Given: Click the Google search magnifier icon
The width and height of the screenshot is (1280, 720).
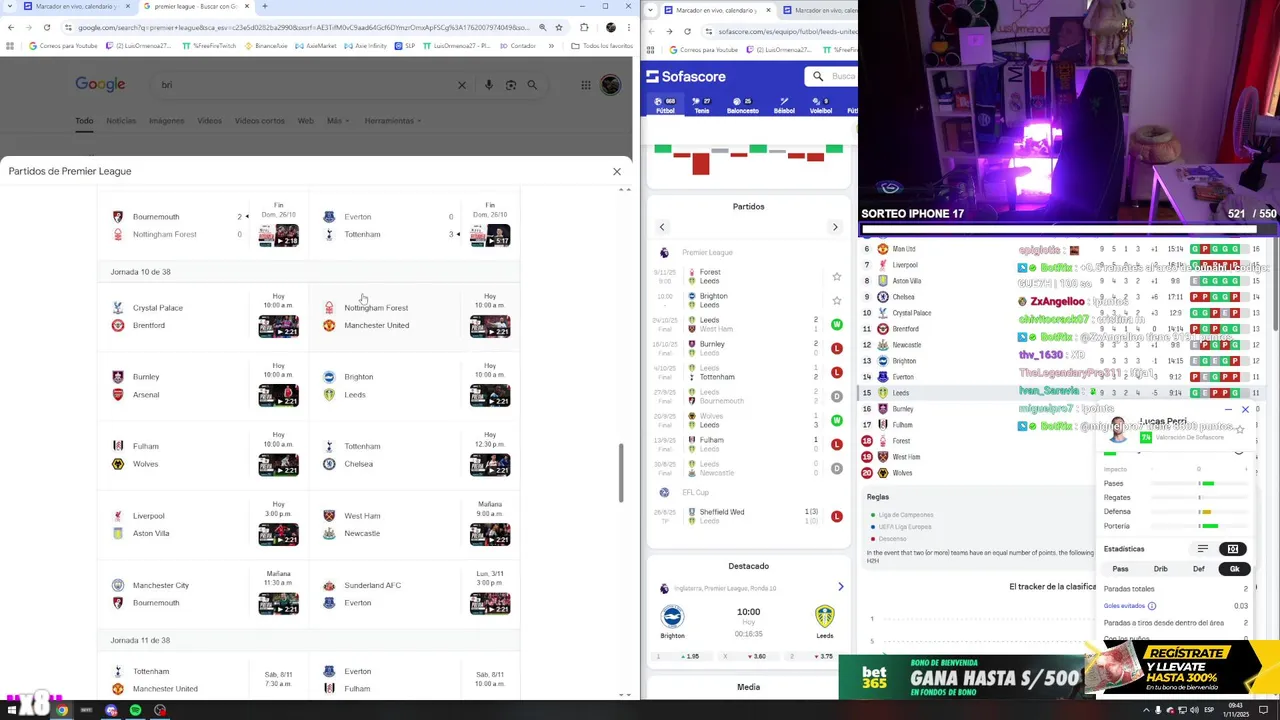Looking at the screenshot, I should tap(533, 85).
